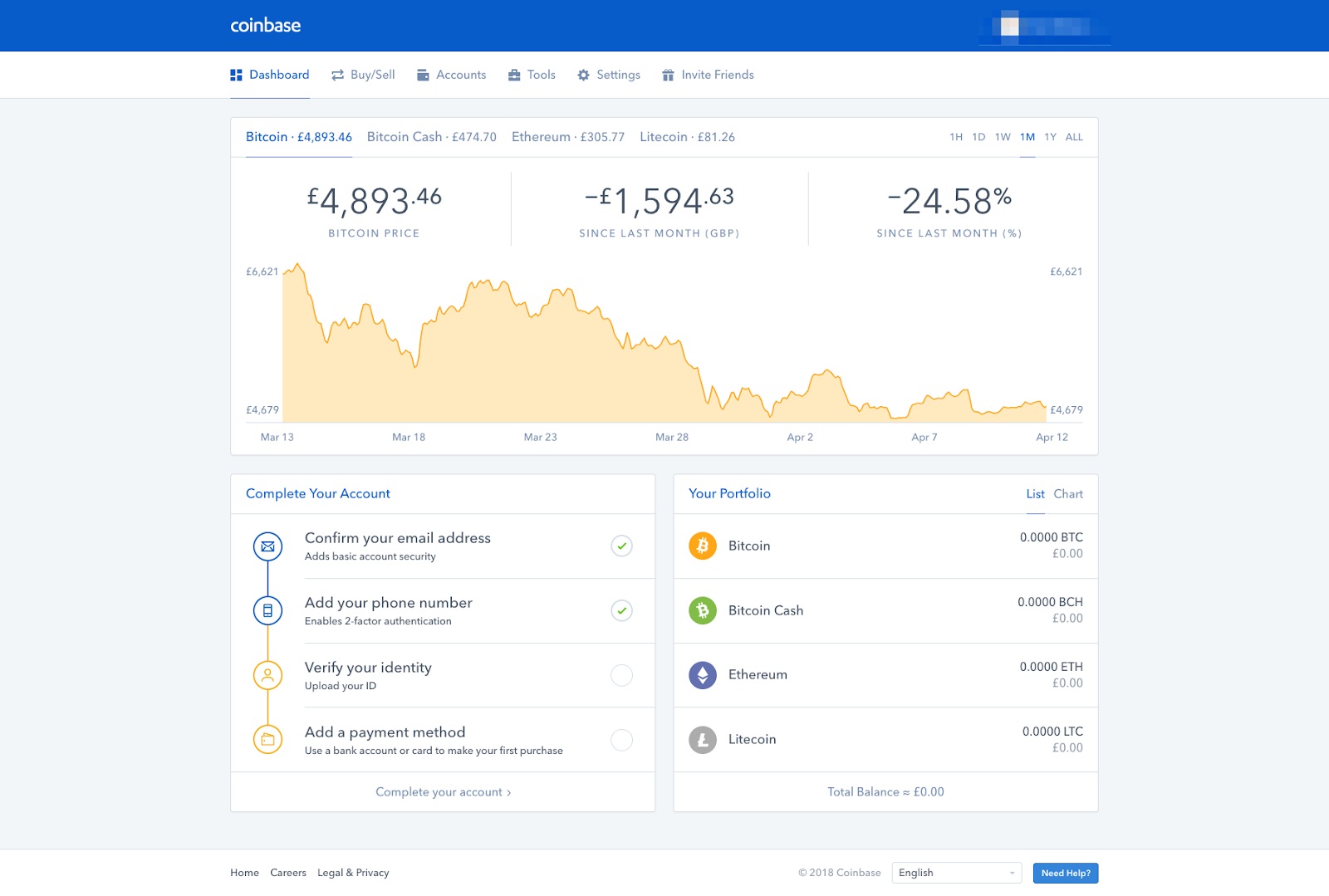Click the Coinbase logo
1329x896 pixels.
(x=266, y=26)
